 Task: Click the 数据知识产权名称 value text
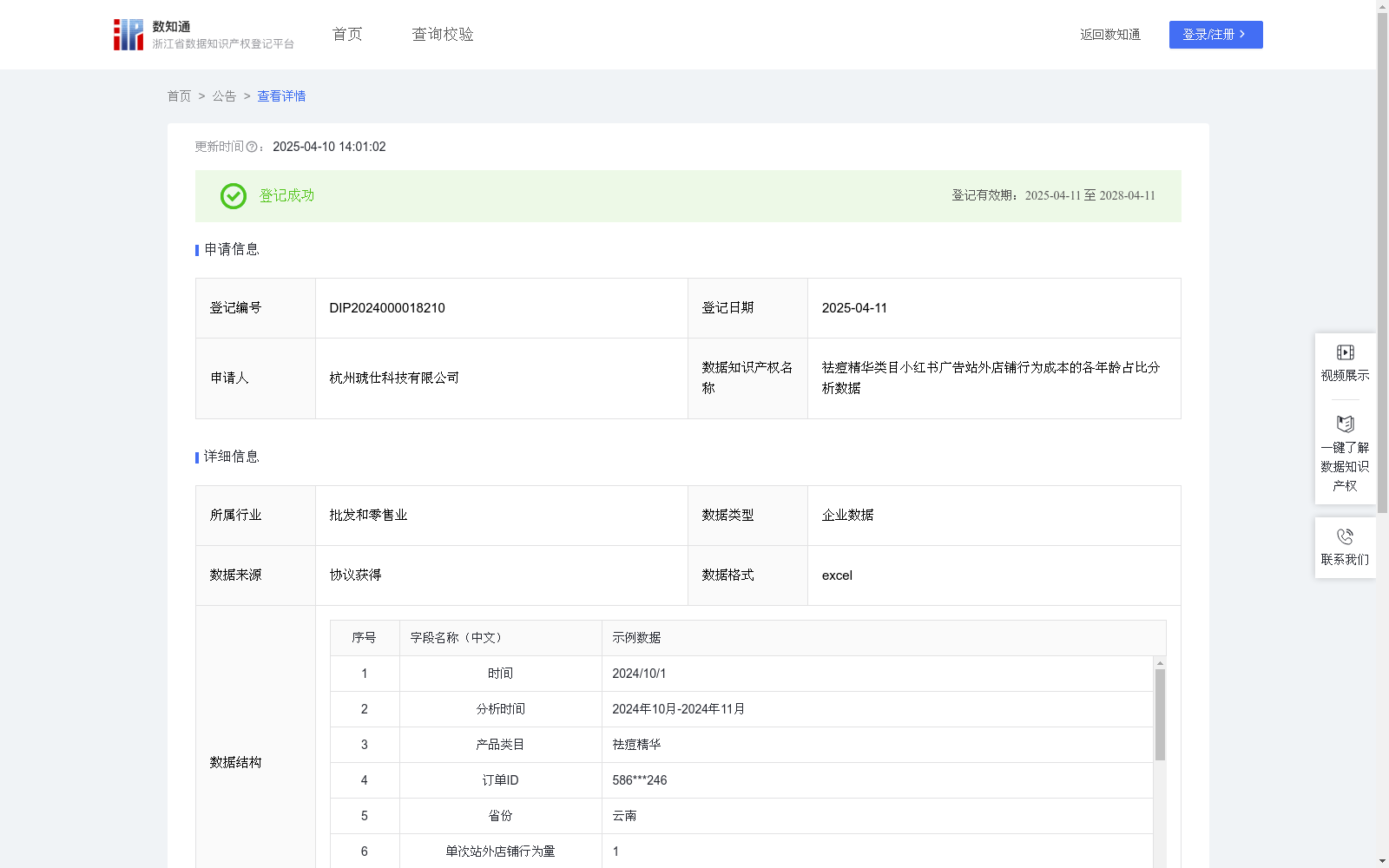[x=991, y=378]
